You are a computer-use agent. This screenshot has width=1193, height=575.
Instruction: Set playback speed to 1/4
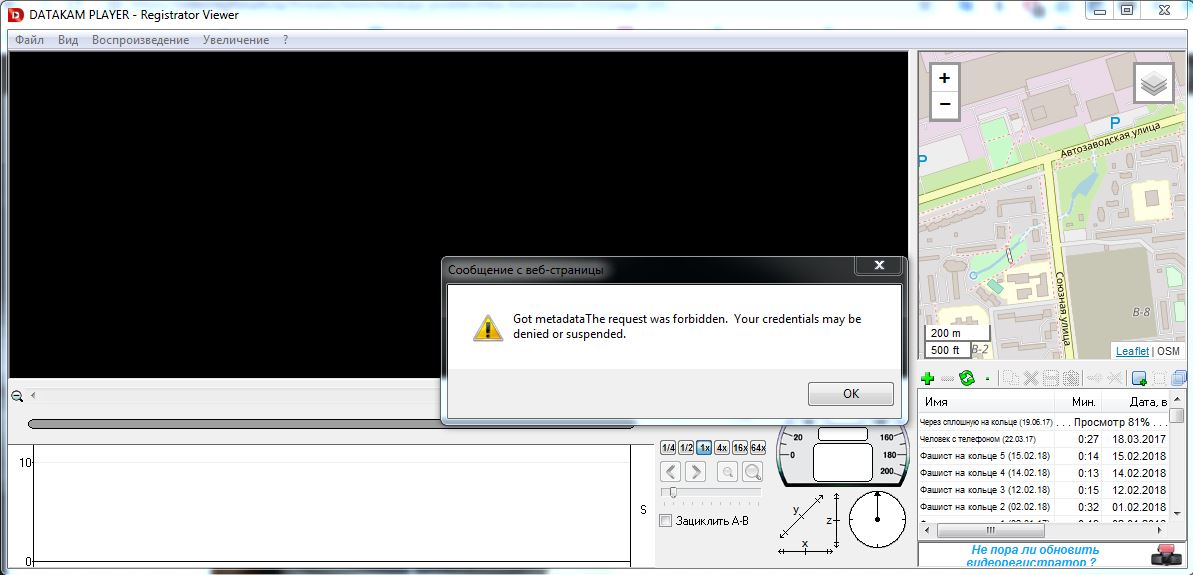(x=669, y=448)
